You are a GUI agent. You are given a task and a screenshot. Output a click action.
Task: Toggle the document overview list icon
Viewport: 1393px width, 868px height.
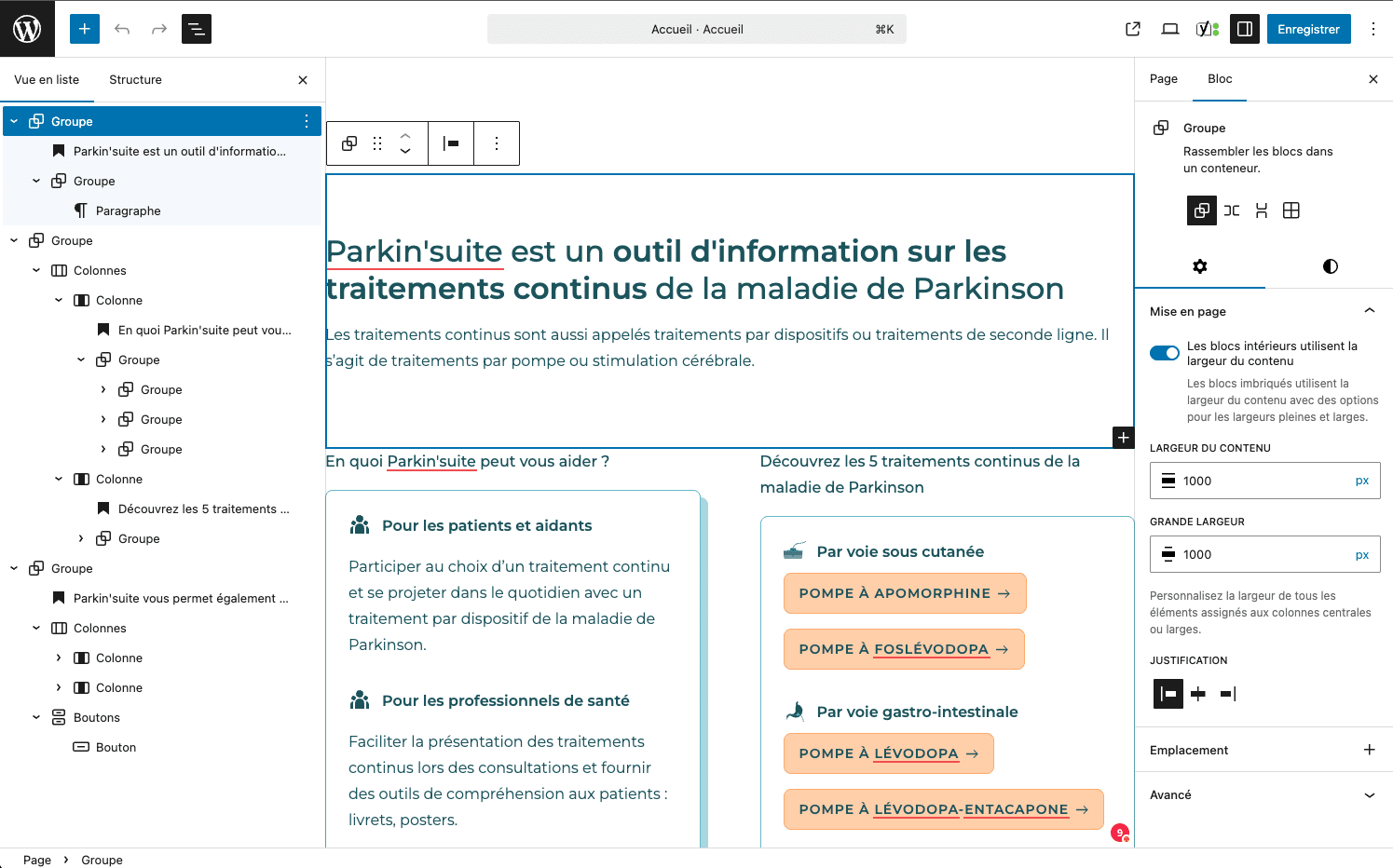[x=197, y=29]
